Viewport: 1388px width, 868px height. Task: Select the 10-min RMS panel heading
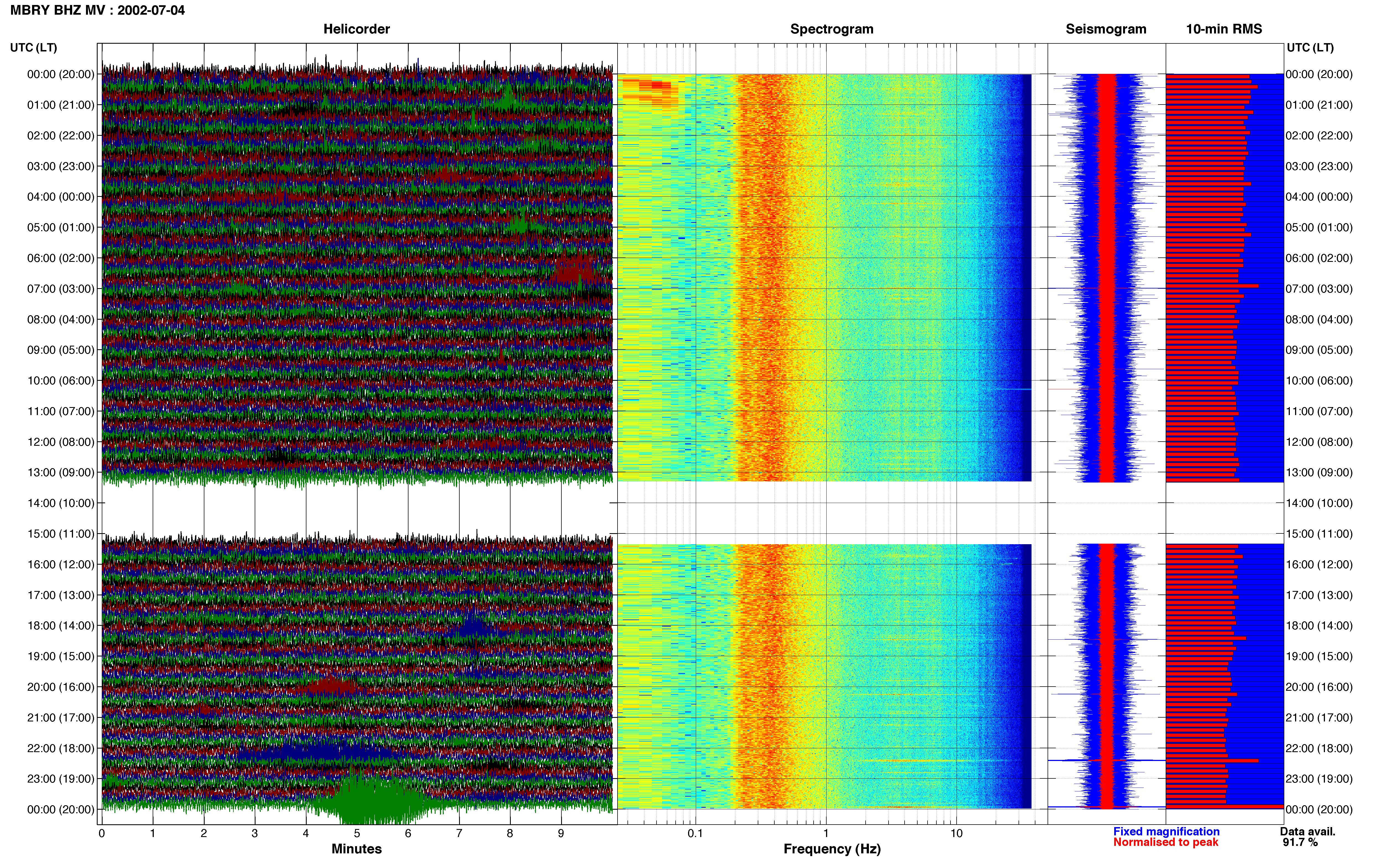pyautogui.click(x=1224, y=29)
